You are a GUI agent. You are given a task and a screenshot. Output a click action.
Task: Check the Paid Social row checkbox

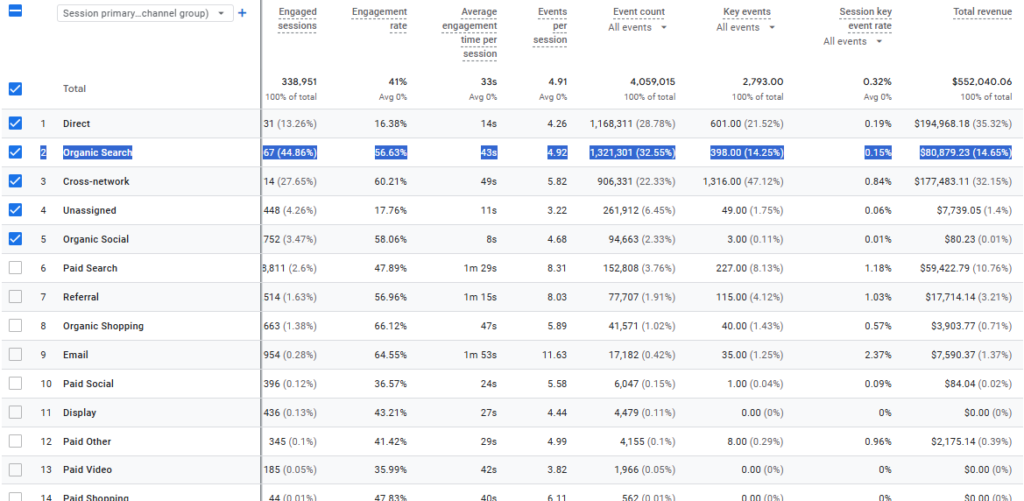pos(15,383)
